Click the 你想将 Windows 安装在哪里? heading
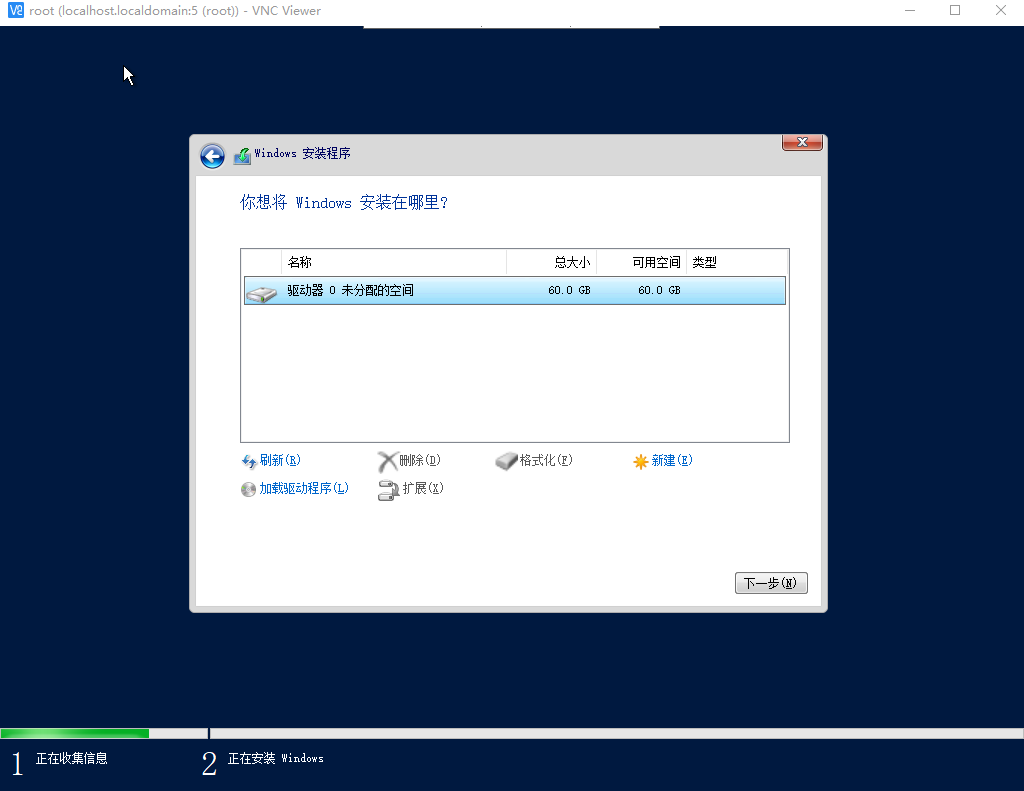The width and height of the screenshot is (1024, 791). click(344, 202)
